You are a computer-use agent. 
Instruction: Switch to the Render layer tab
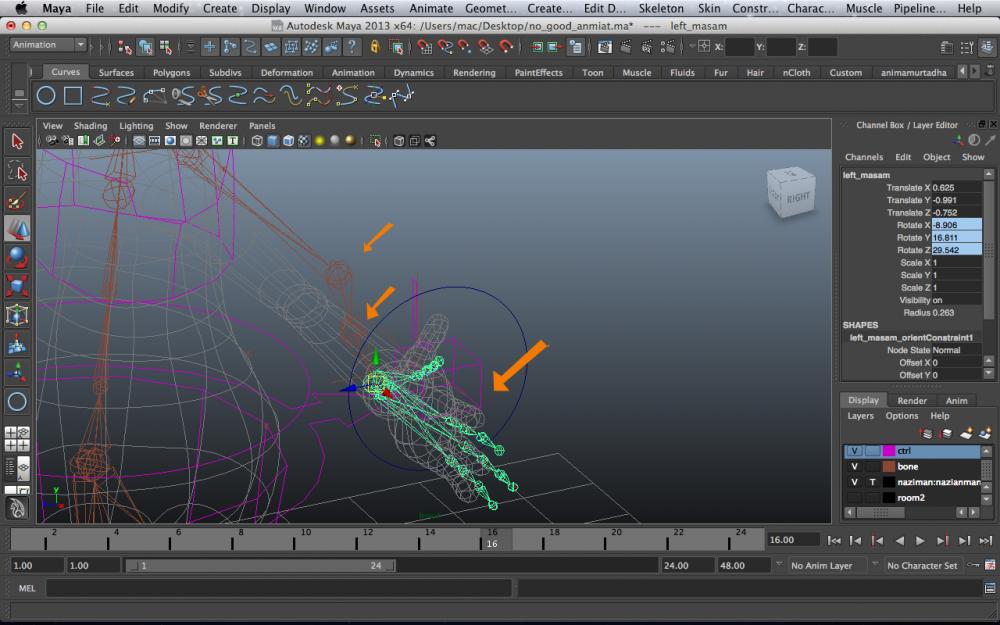[x=911, y=400]
